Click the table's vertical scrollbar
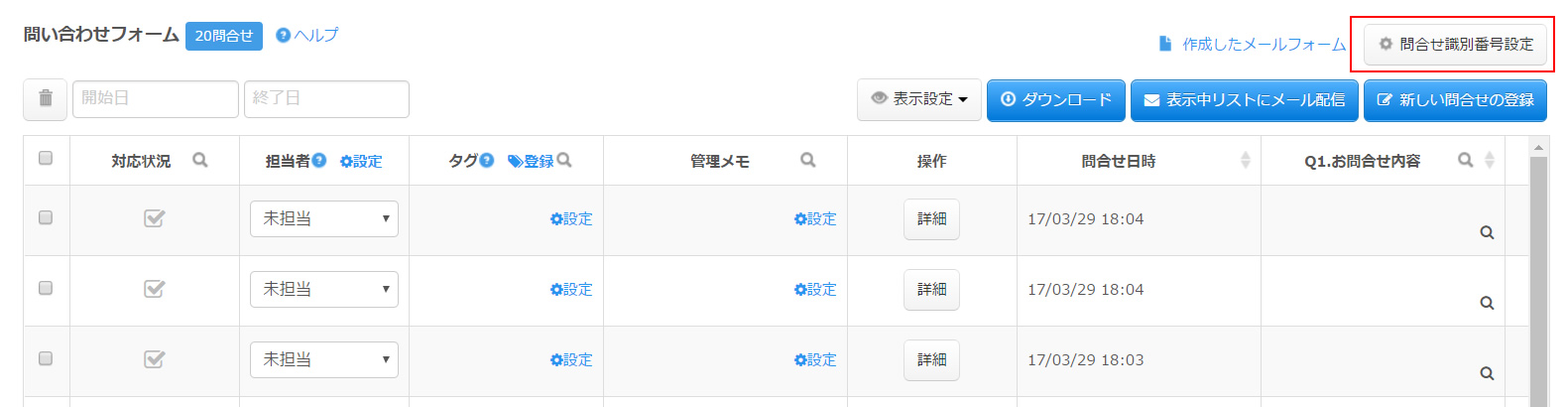Viewport: 1568px width, 407px height. click(x=1538, y=278)
